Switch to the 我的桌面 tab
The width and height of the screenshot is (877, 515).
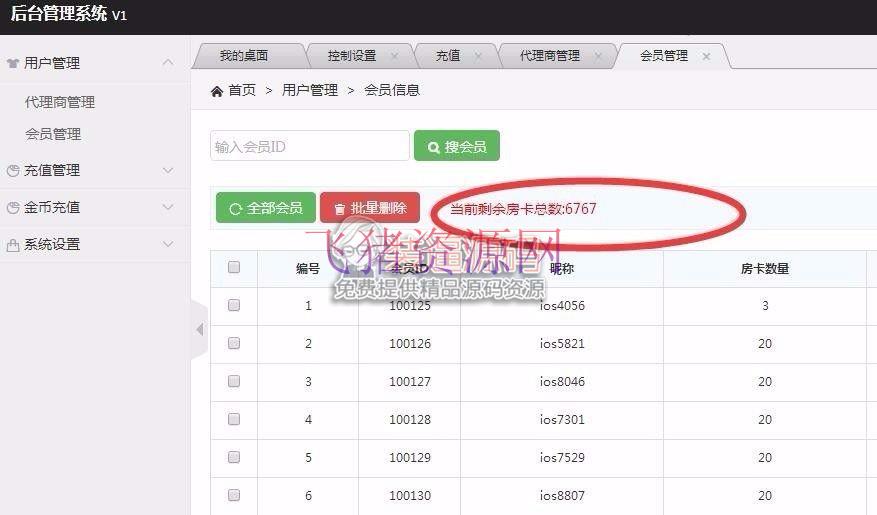pos(244,56)
